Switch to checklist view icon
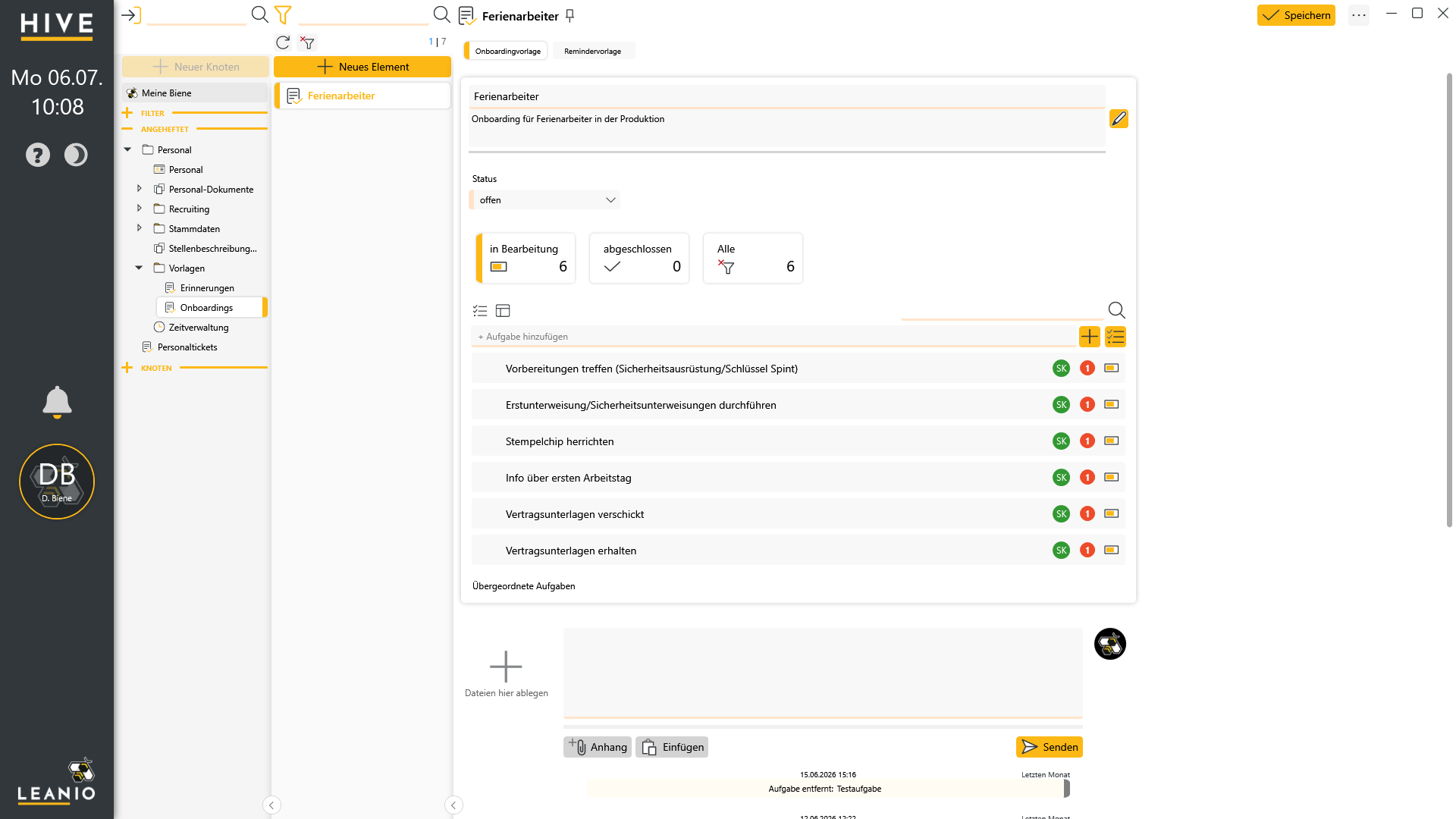Image resolution: width=1456 pixels, height=819 pixels. (x=480, y=311)
